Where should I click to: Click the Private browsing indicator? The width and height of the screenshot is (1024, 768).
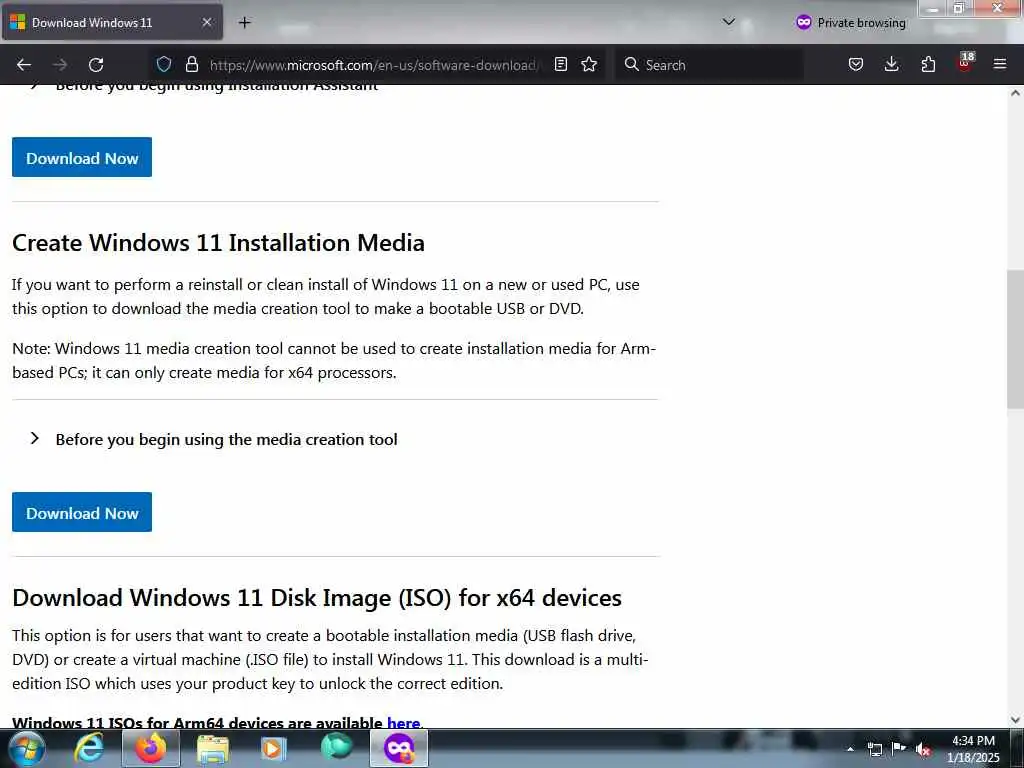click(850, 23)
